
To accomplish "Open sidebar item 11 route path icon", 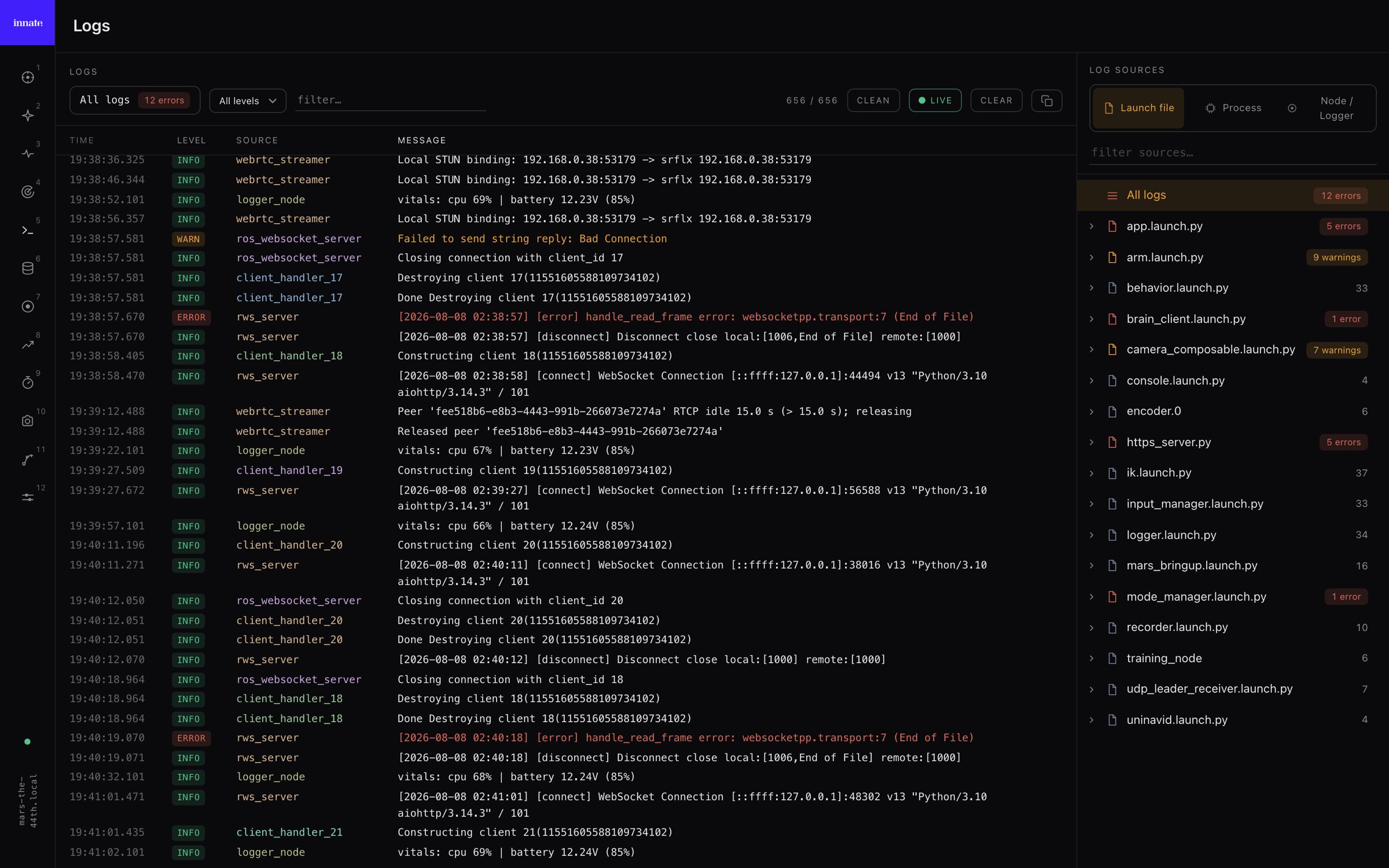I will pos(27,459).
